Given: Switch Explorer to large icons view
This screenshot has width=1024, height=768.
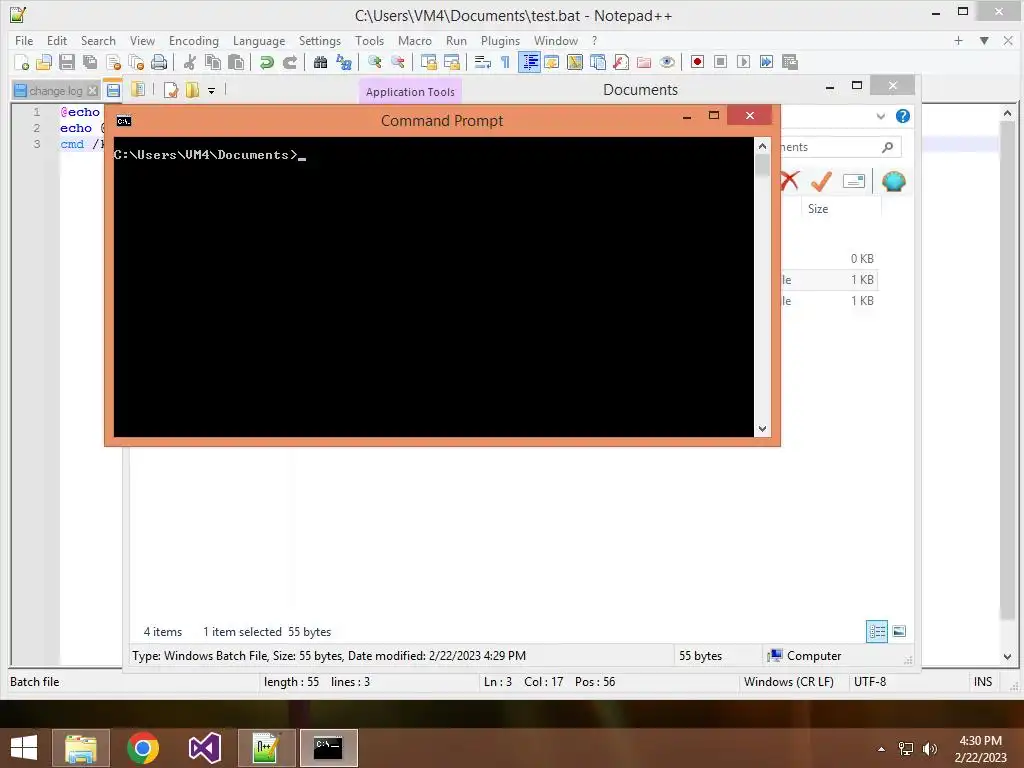Looking at the screenshot, I should click(x=899, y=631).
